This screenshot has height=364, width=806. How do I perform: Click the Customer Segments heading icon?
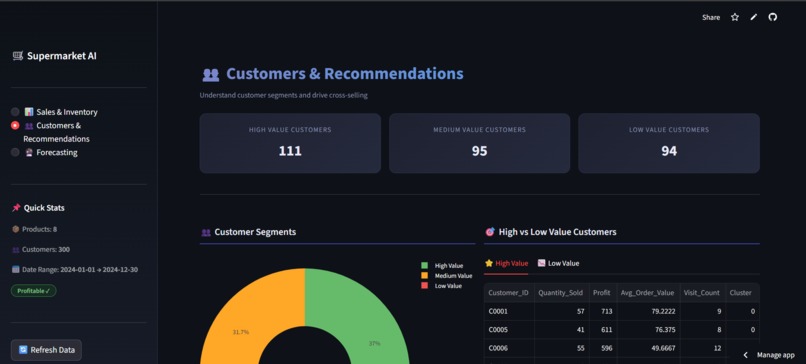point(206,232)
